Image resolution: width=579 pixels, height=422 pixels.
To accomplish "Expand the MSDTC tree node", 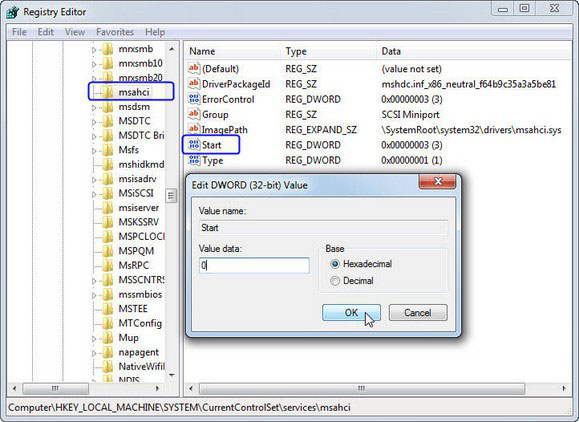I will pyautogui.click(x=94, y=121).
